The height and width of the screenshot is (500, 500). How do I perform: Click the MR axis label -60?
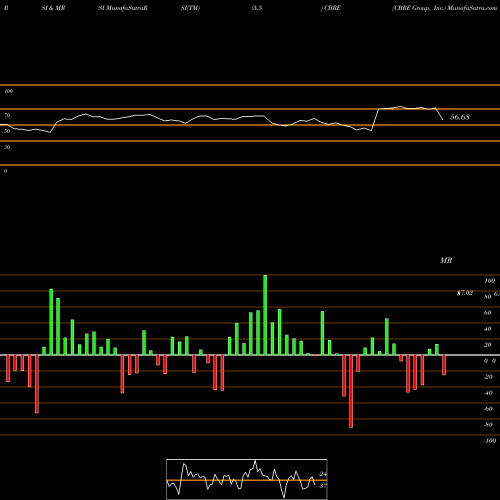coord(488,409)
